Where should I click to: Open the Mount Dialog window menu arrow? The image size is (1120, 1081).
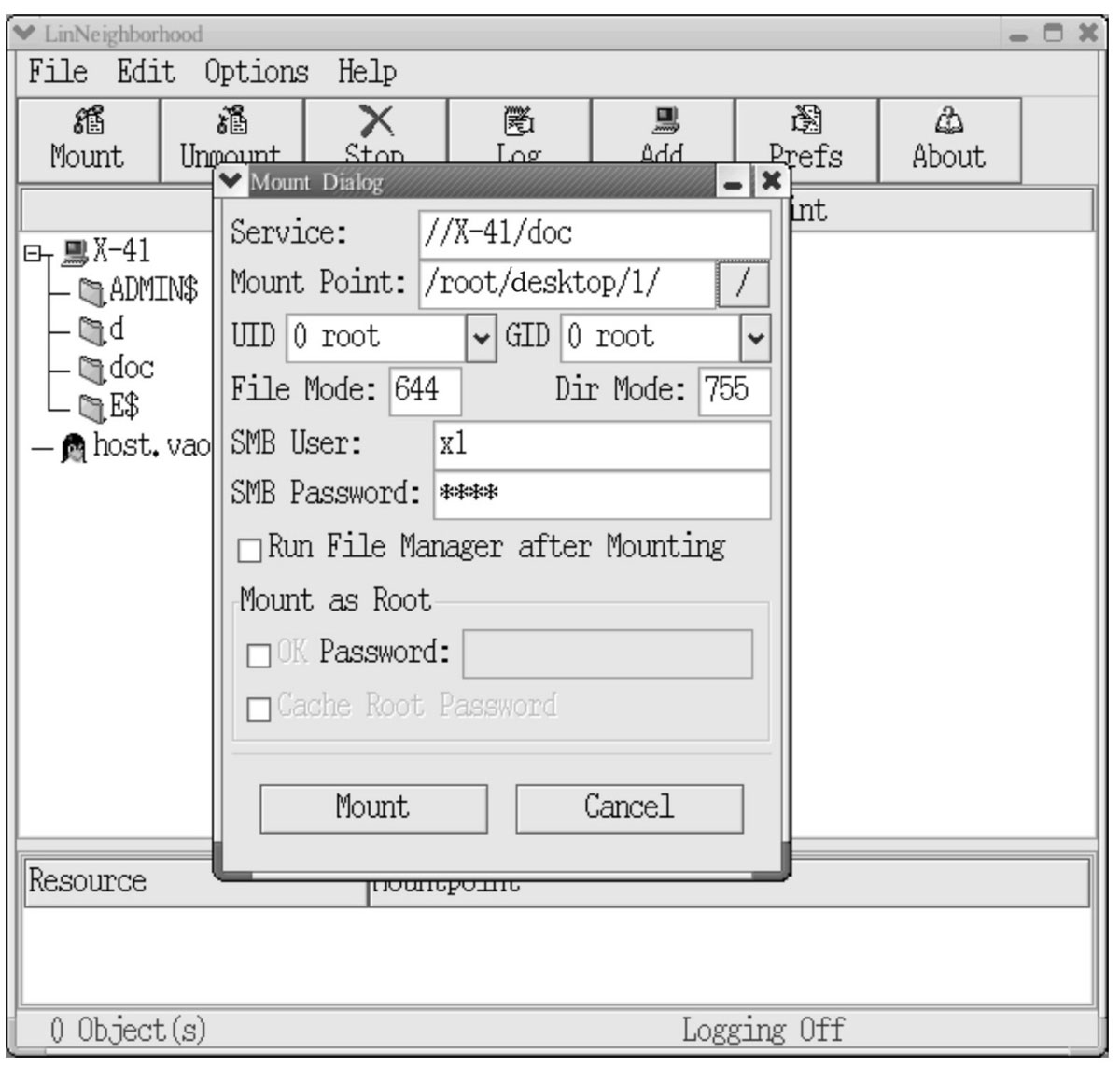pos(232,181)
